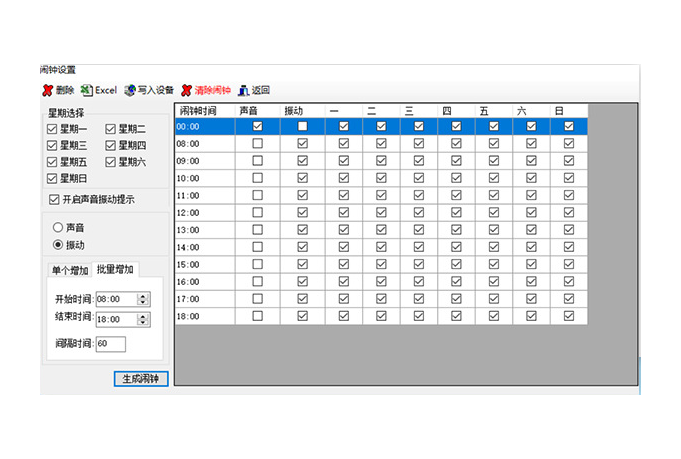Click the 结束时间 spinner arrows
The height and width of the screenshot is (459, 681).
[x=143, y=319]
